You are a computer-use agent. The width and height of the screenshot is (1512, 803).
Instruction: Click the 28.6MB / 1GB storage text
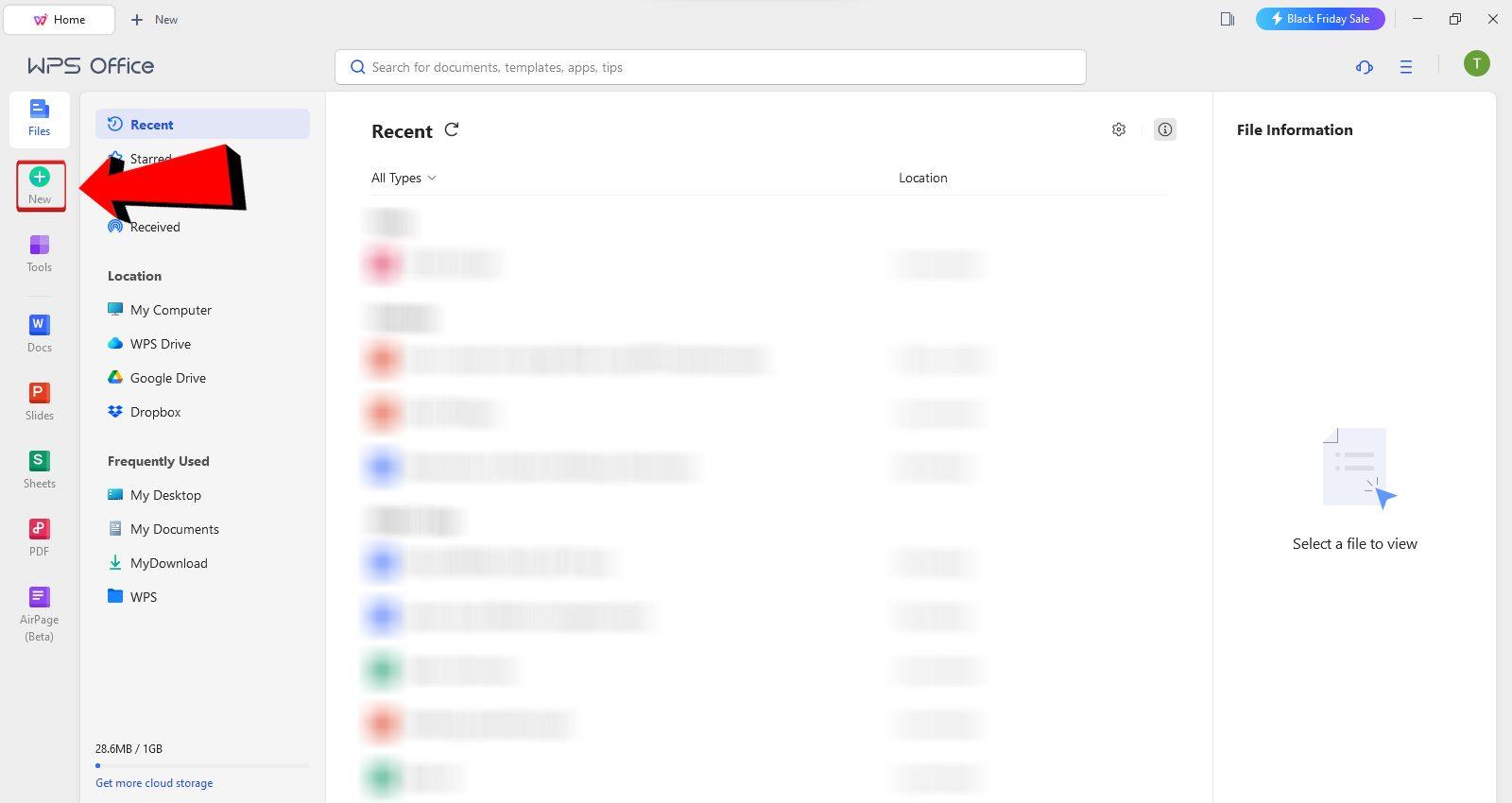129,748
